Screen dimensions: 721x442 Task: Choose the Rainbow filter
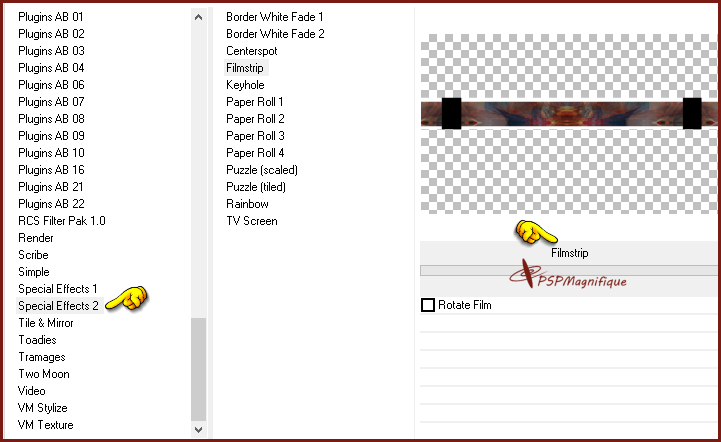pos(247,204)
